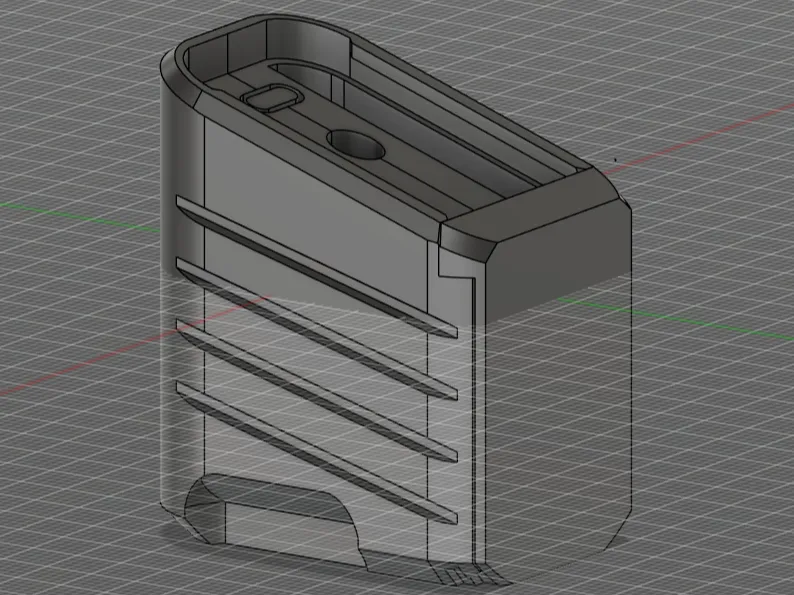Select the second groove on the side face
The height and width of the screenshot is (595, 794).
316,329
